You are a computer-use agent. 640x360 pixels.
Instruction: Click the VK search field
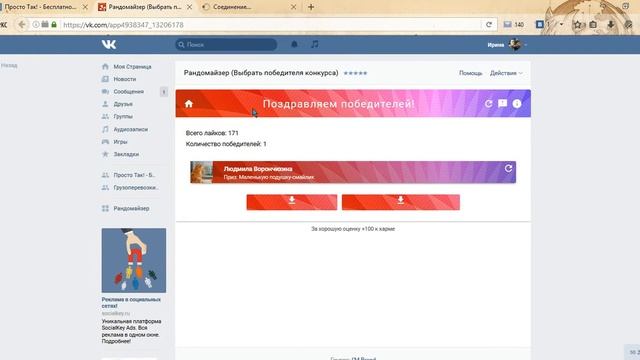pyautogui.click(x=226, y=44)
